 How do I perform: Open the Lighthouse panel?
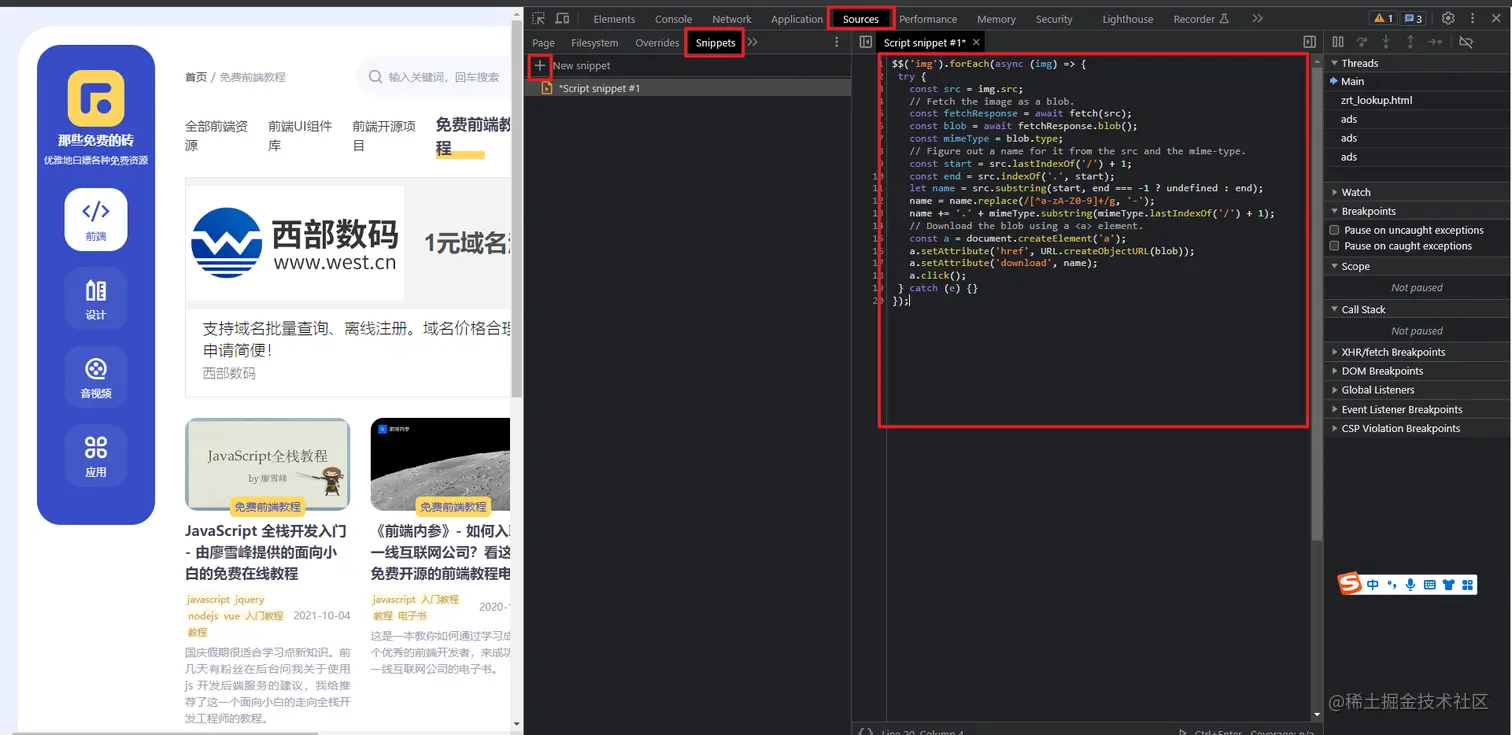1128,19
